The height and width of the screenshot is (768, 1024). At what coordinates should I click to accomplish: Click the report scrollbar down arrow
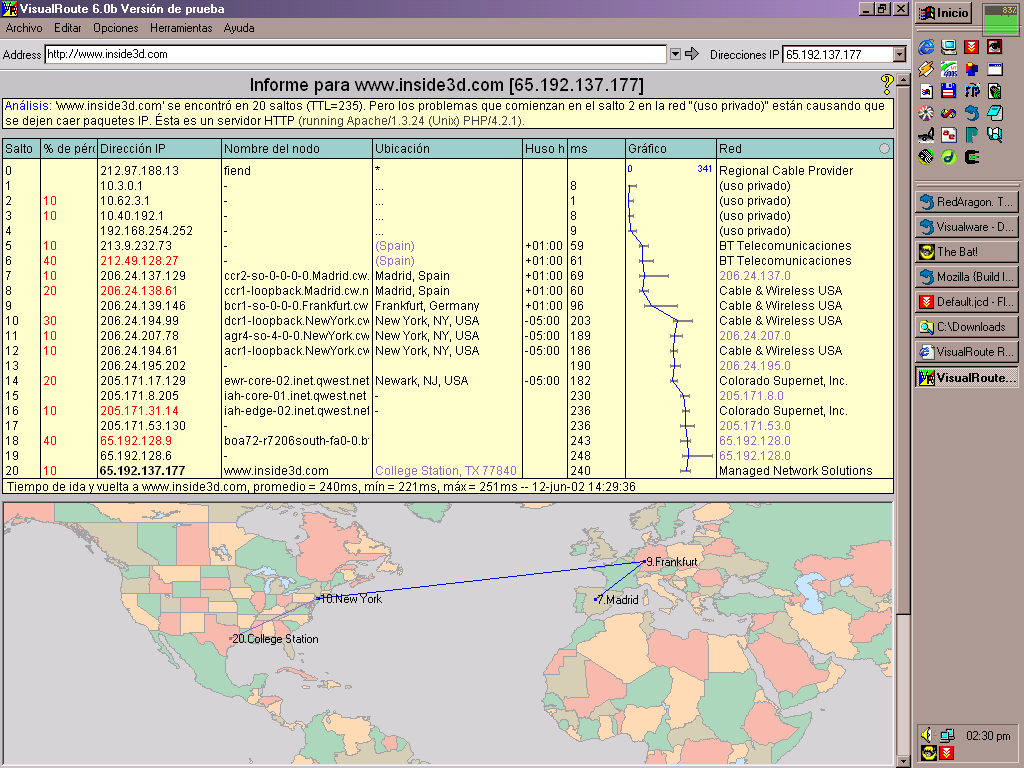[x=904, y=761]
